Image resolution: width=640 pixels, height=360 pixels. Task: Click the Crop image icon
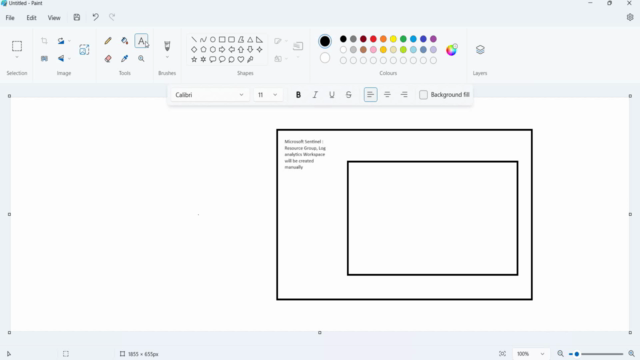pos(44,41)
